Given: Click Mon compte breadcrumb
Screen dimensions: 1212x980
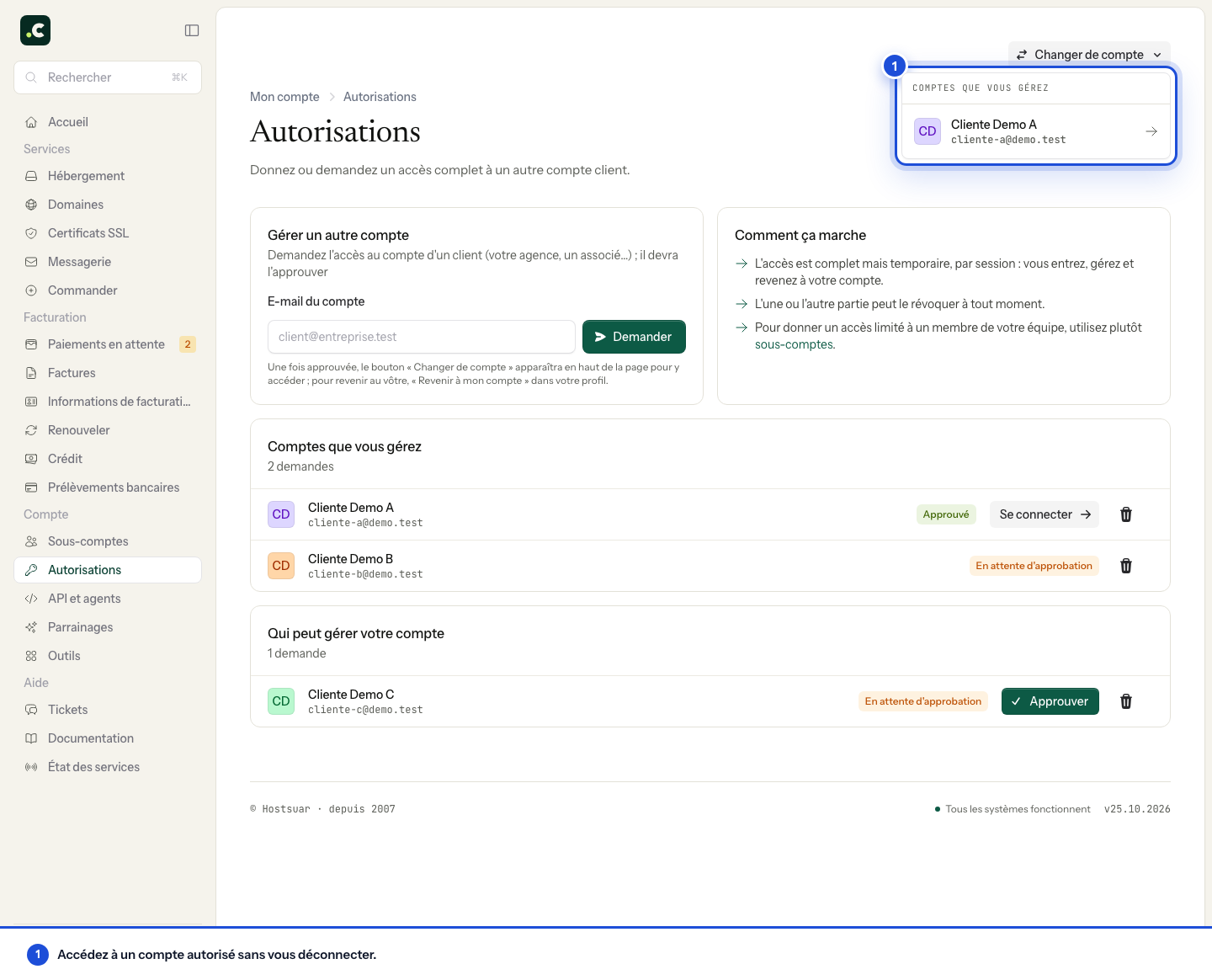Looking at the screenshot, I should coord(284,97).
